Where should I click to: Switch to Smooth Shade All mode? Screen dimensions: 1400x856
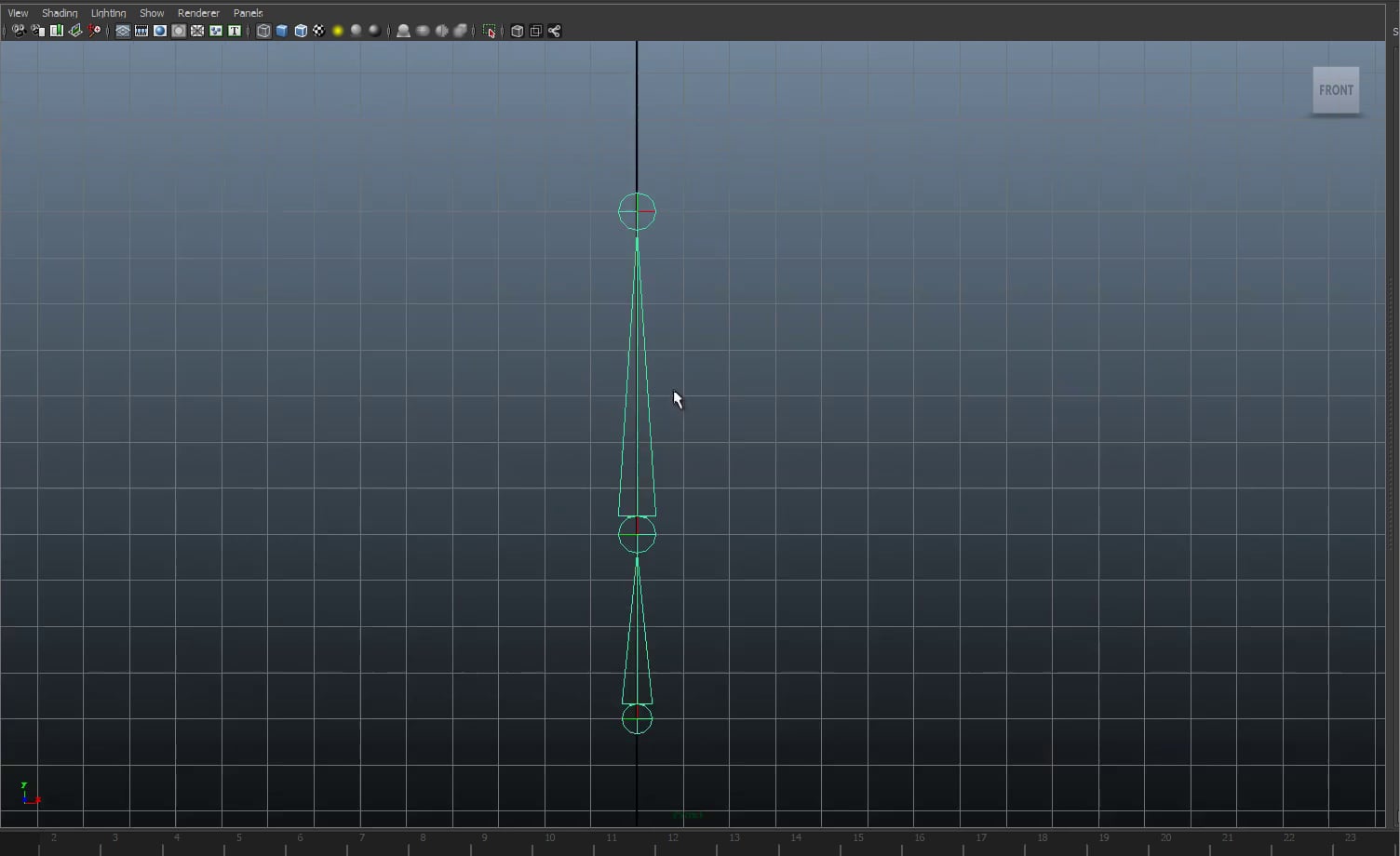click(x=282, y=31)
